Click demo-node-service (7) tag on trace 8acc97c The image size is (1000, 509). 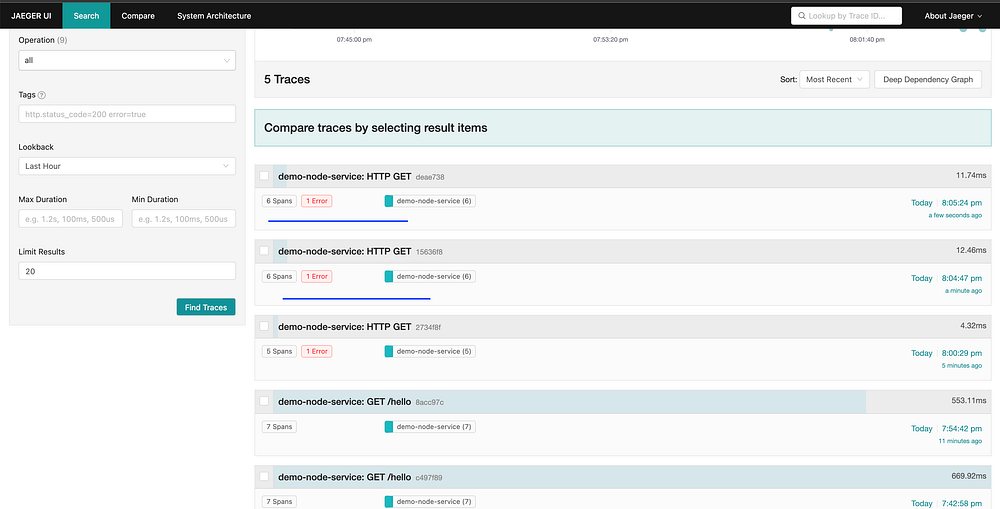click(430, 427)
